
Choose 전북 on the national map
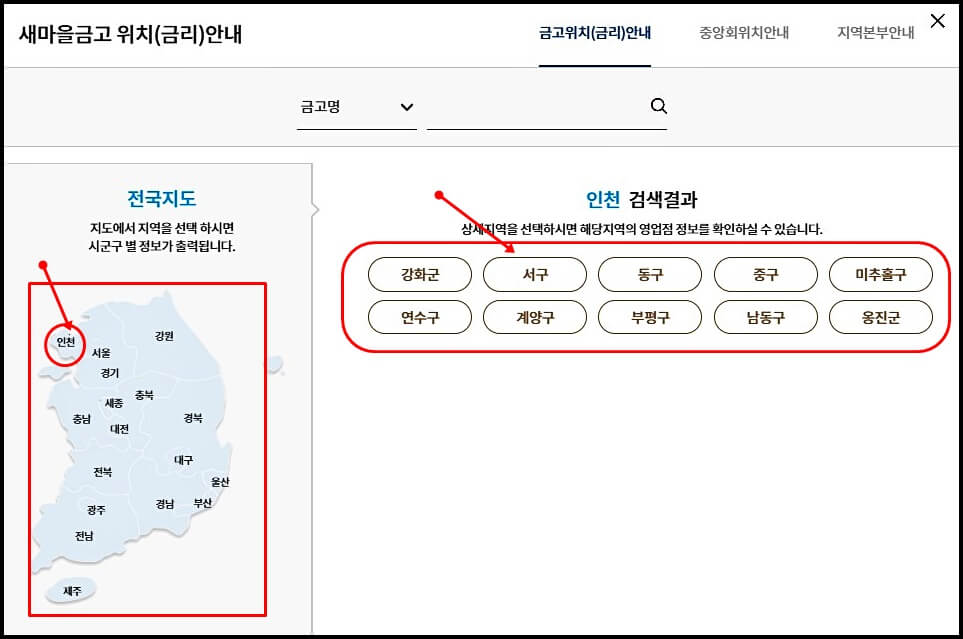click(x=103, y=472)
